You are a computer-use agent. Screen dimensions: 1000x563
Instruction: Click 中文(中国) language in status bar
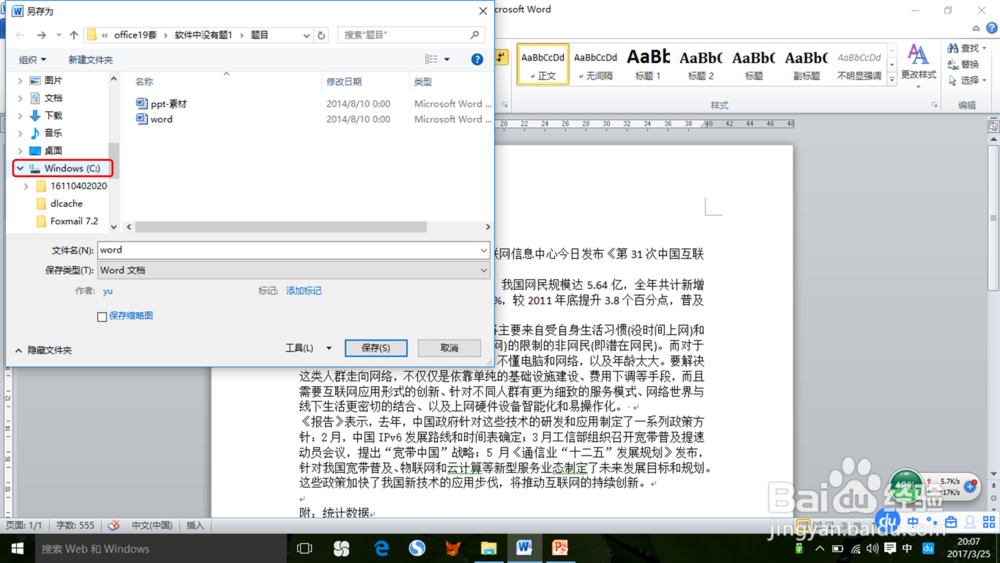pyautogui.click(x=152, y=525)
